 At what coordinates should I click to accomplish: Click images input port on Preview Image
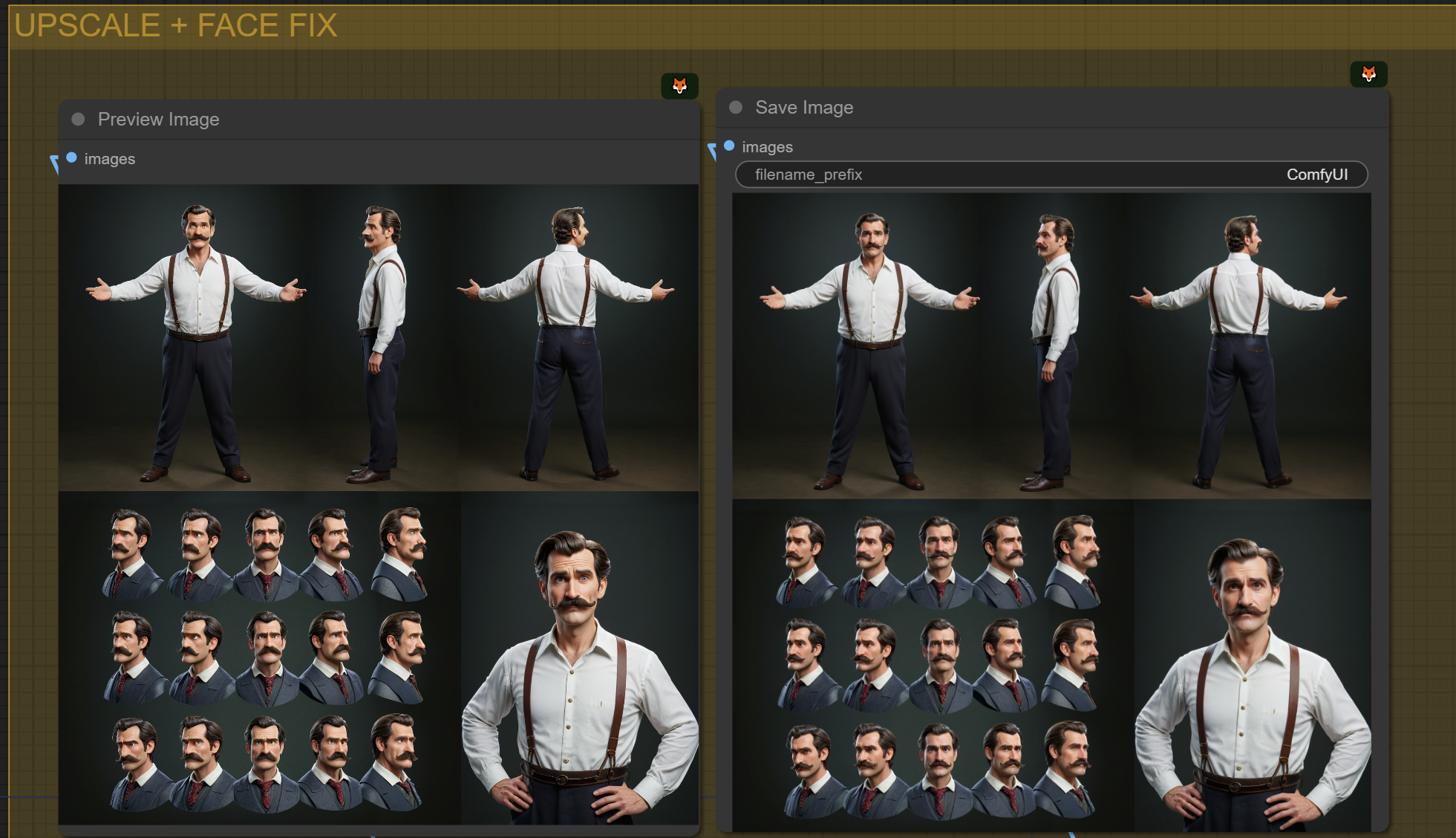tap(72, 157)
